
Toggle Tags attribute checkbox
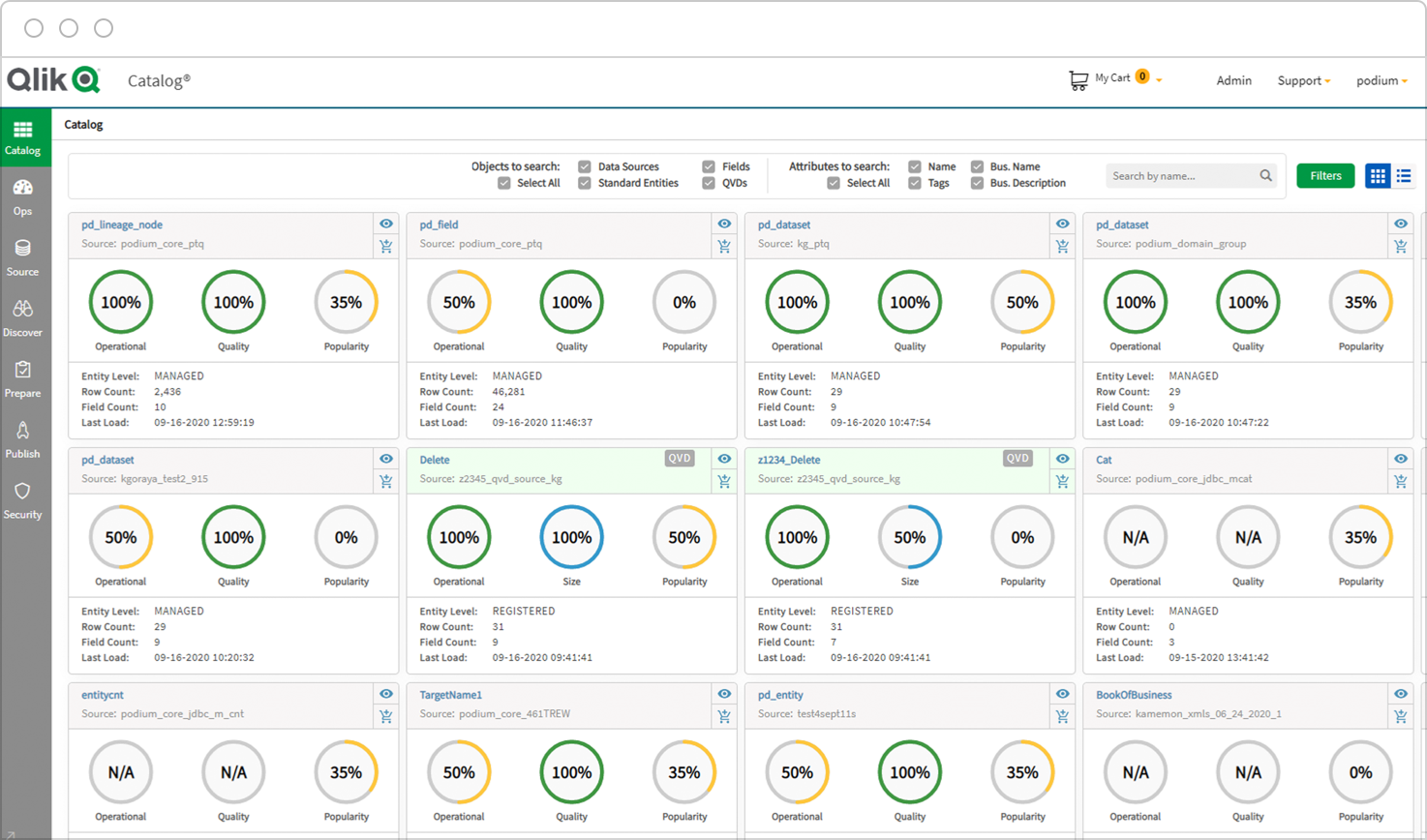(915, 183)
